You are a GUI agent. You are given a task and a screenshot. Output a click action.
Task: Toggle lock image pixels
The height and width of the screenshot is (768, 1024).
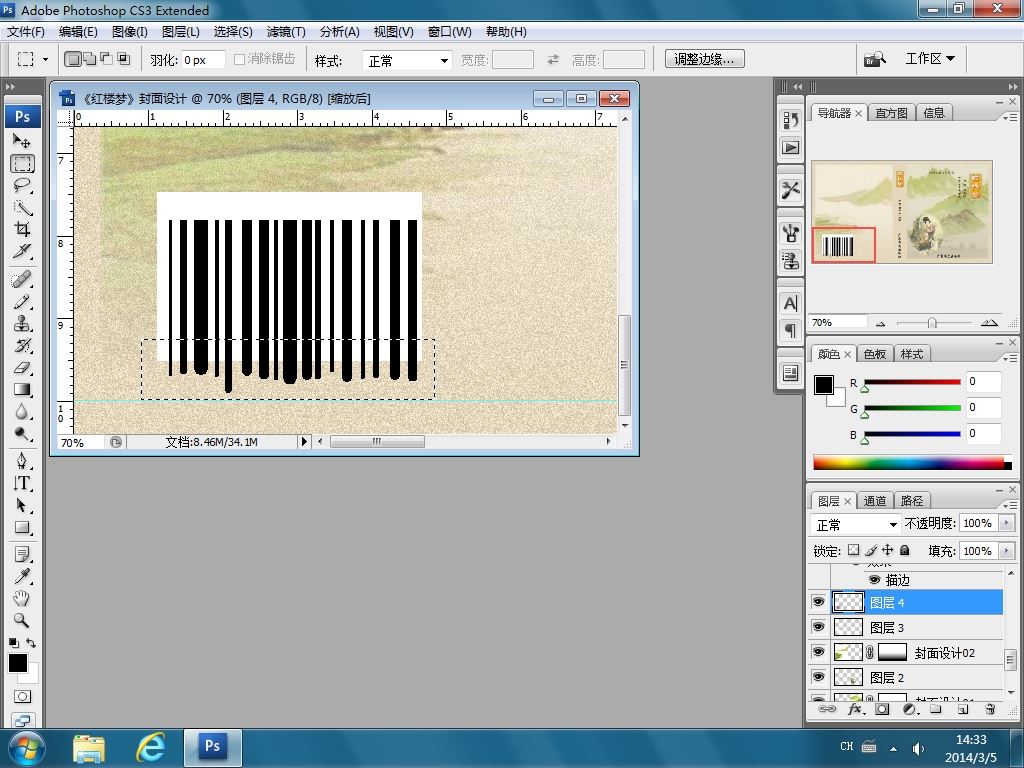click(871, 550)
